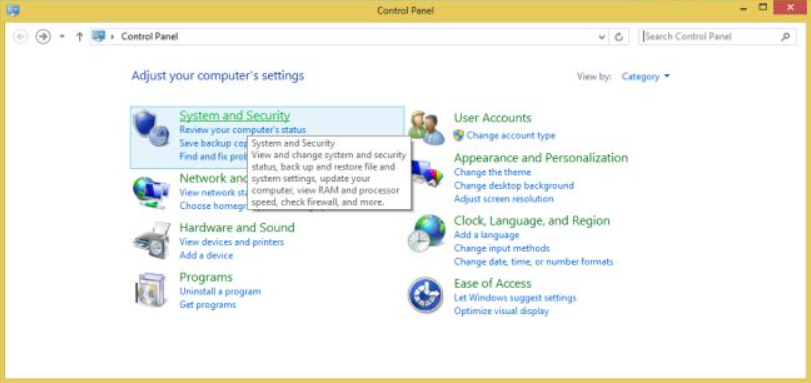Click the Control Panel breadcrumb in address bar
Image resolution: width=811 pixels, height=383 pixels.
[149, 37]
